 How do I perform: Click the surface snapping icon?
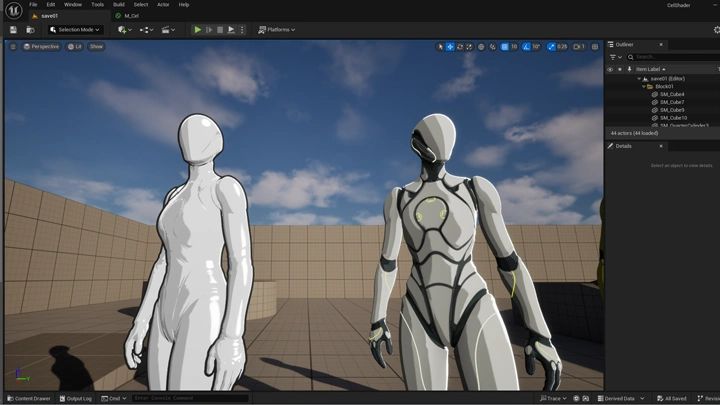click(x=492, y=47)
